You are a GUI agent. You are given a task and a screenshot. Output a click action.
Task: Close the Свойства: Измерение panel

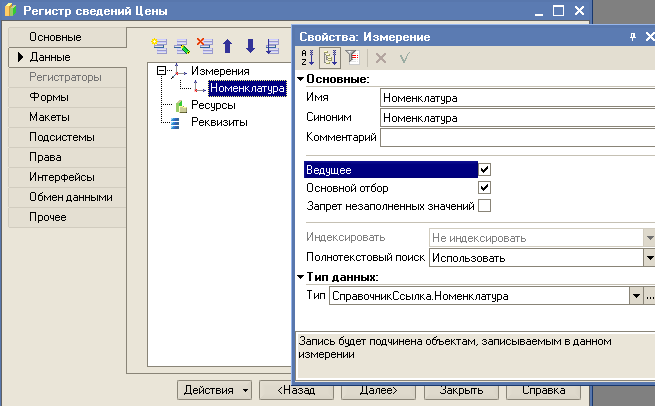coord(650,37)
